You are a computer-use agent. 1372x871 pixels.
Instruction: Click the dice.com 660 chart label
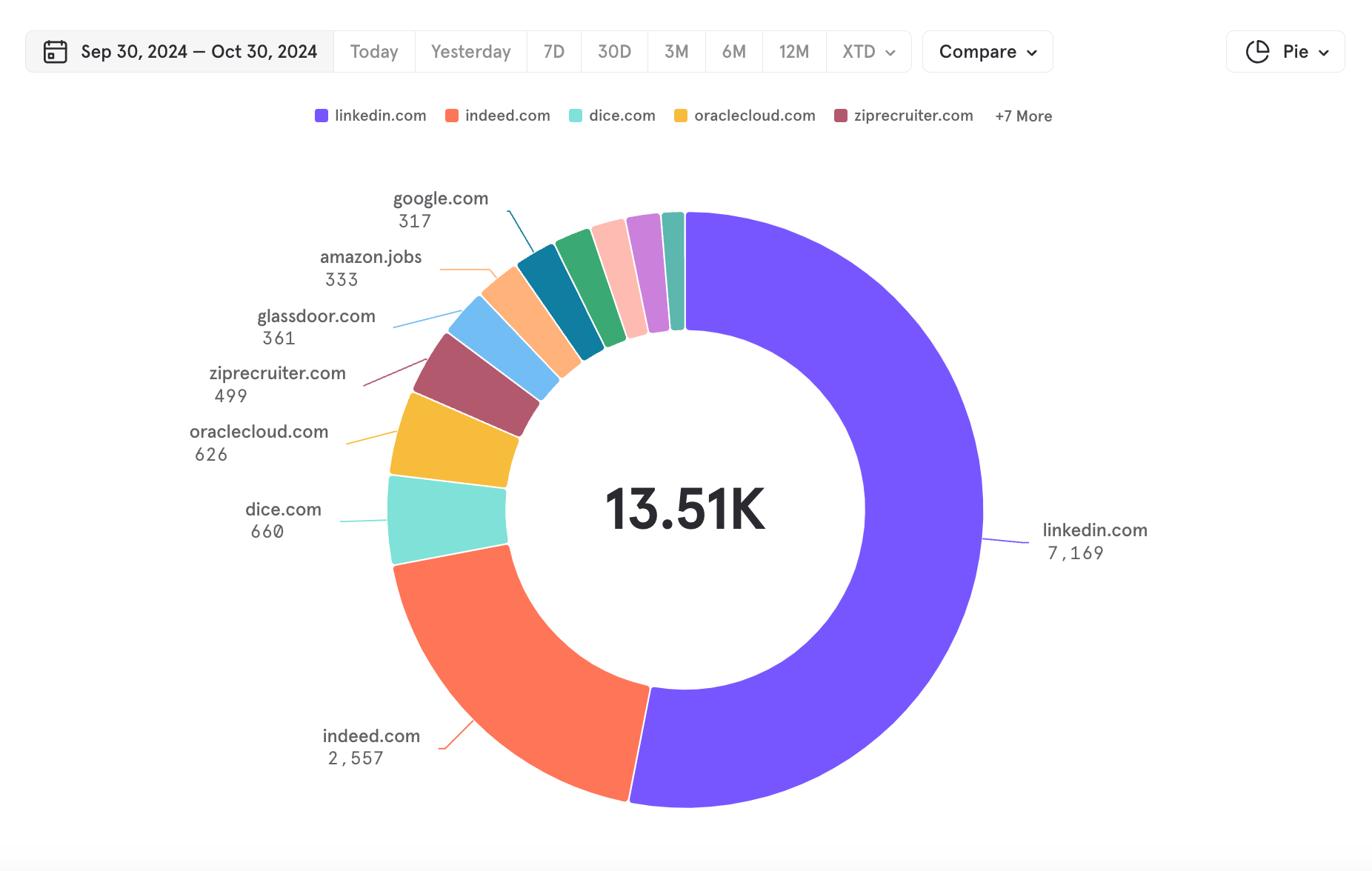pyautogui.click(x=283, y=521)
